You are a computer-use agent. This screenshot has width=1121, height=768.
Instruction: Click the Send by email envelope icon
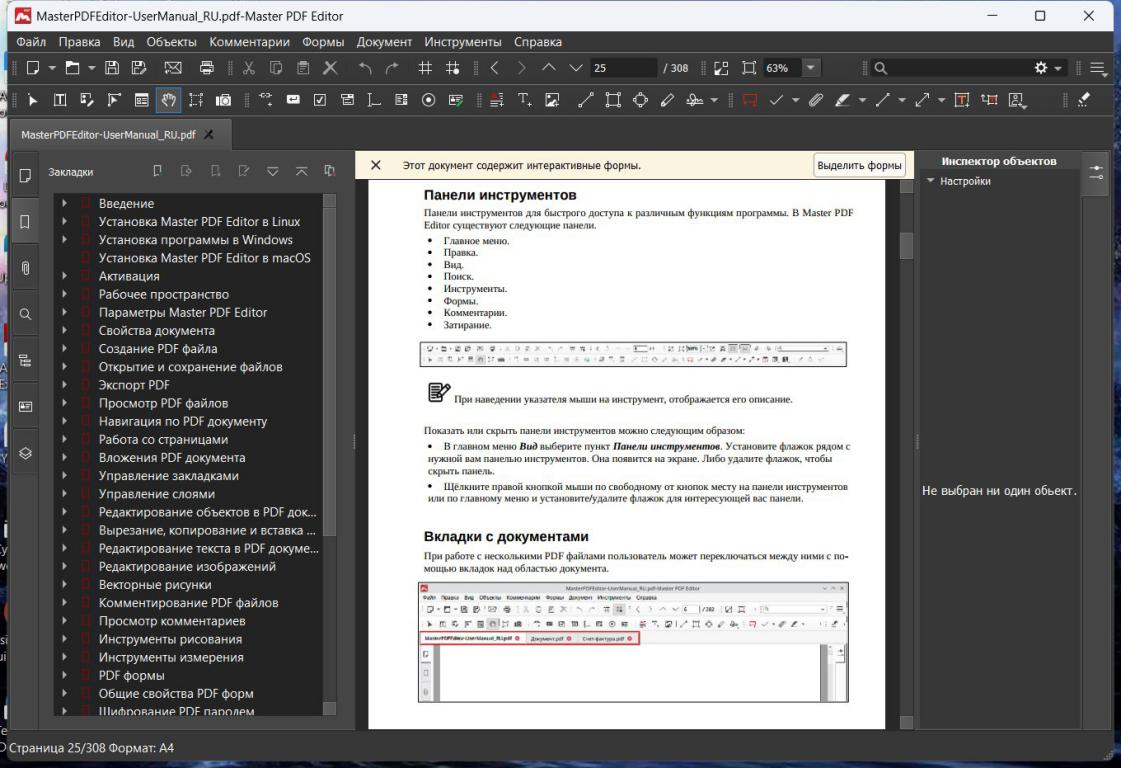[x=172, y=68]
